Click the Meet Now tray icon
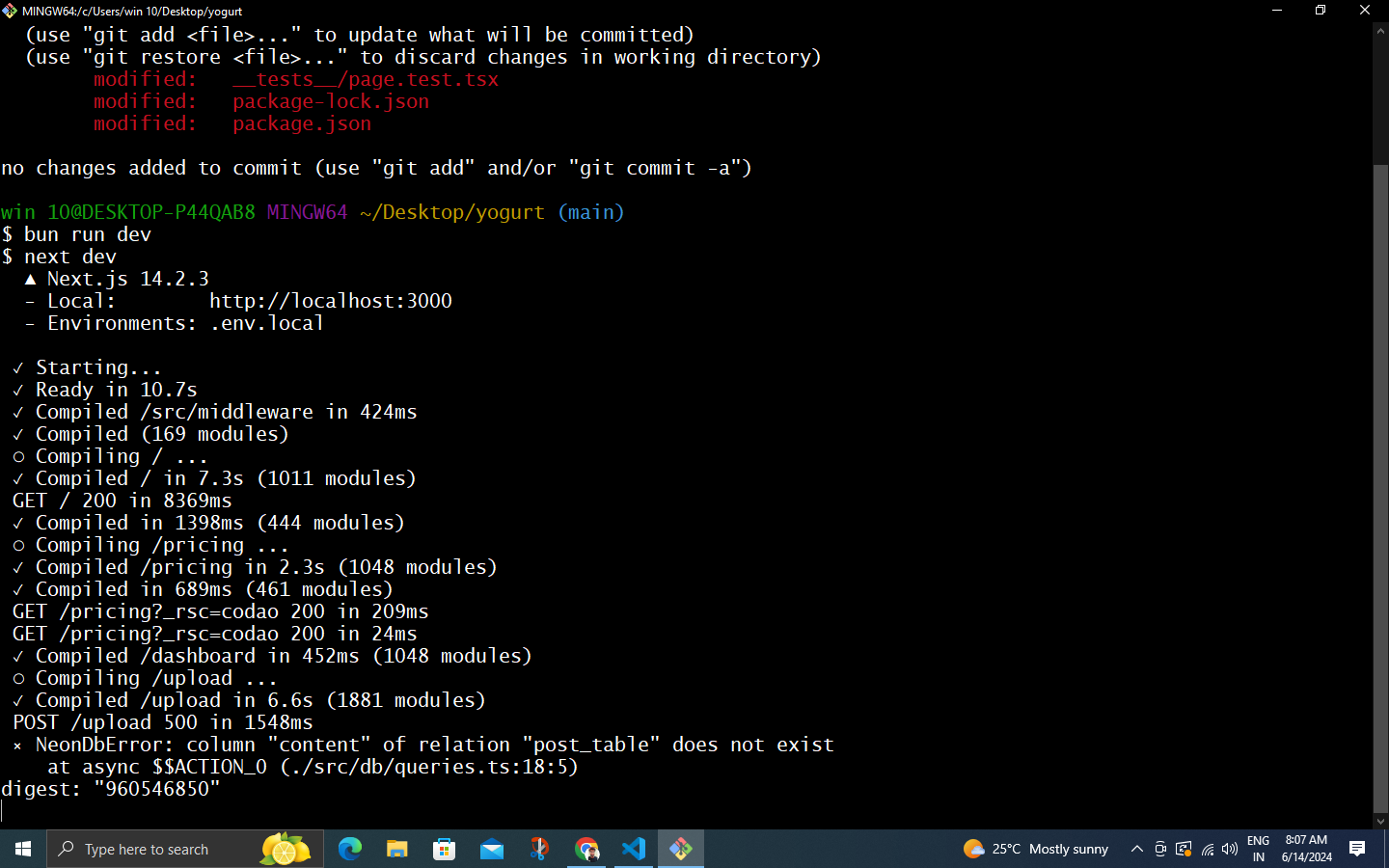1389x868 pixels. 1160,849
